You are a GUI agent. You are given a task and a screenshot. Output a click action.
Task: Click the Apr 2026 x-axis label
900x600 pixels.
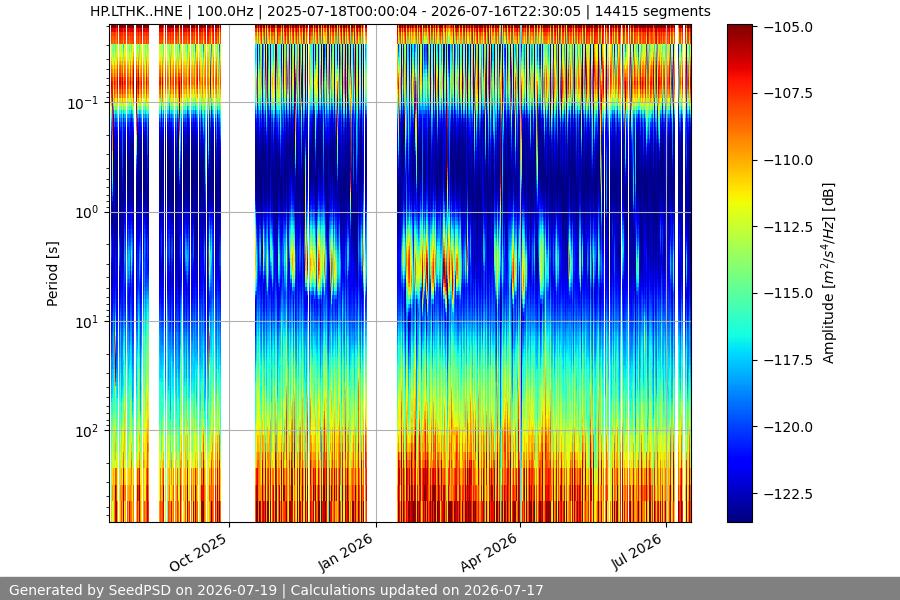pyautogui.click(x=488, y=553)
